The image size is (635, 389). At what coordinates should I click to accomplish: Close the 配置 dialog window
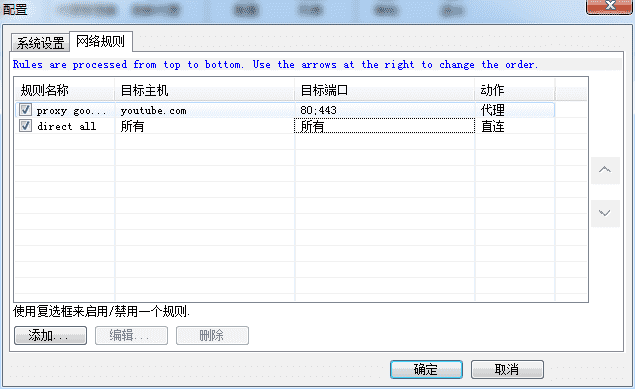[x=609, y=6]
